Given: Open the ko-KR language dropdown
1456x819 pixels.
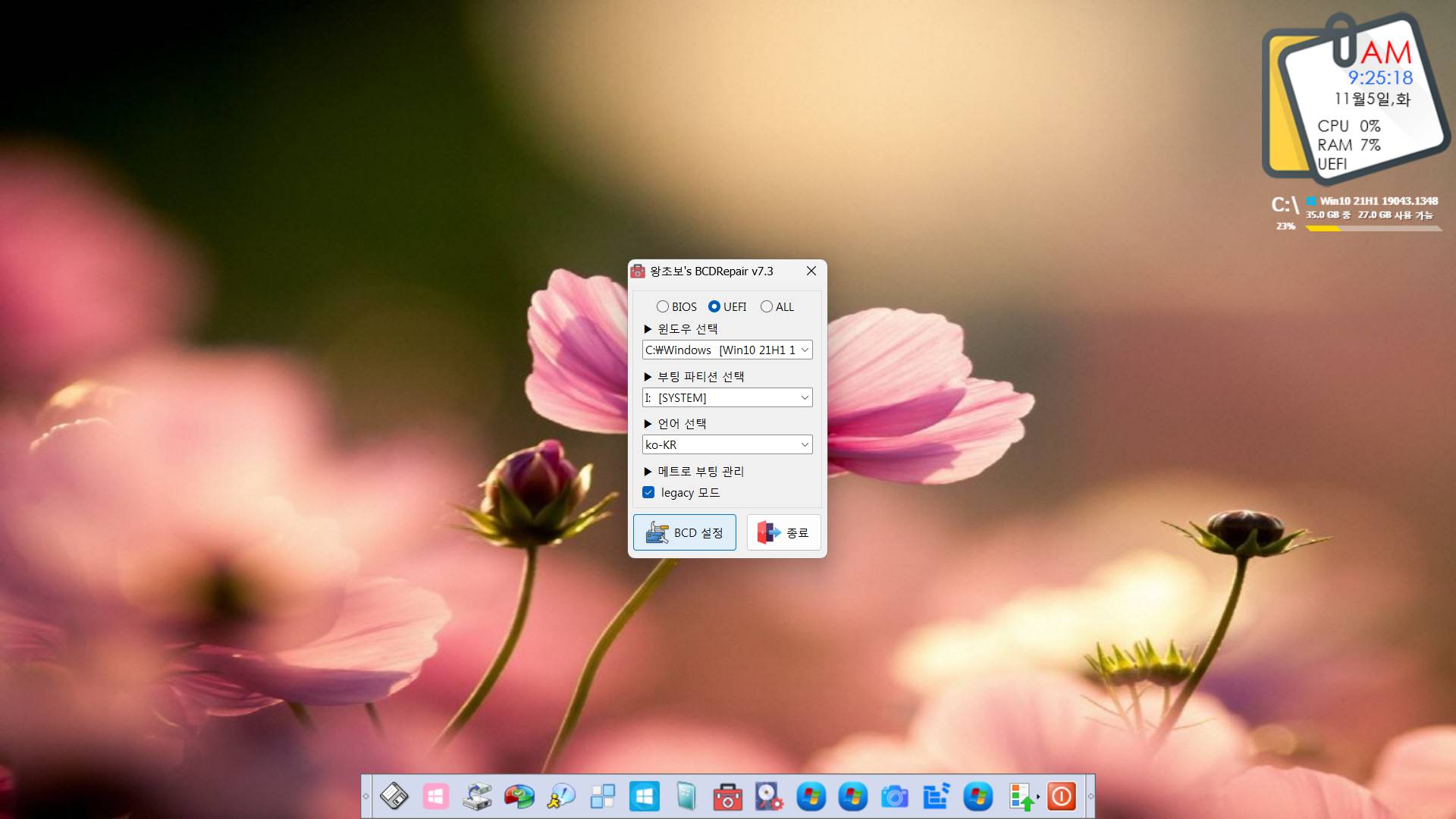Looking at the screenshot, I should (x=727, y=444).
